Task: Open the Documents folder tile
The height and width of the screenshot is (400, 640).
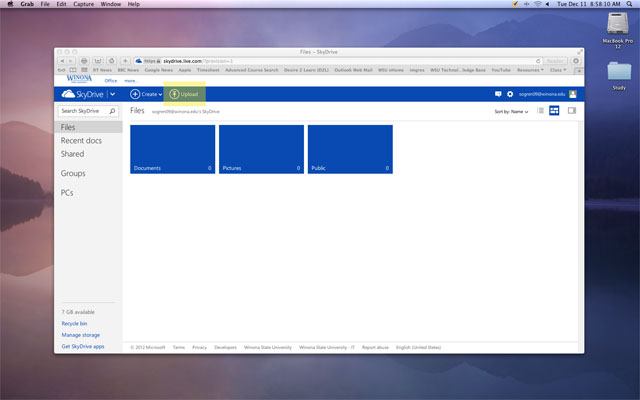Action: (x=172, y=149)
